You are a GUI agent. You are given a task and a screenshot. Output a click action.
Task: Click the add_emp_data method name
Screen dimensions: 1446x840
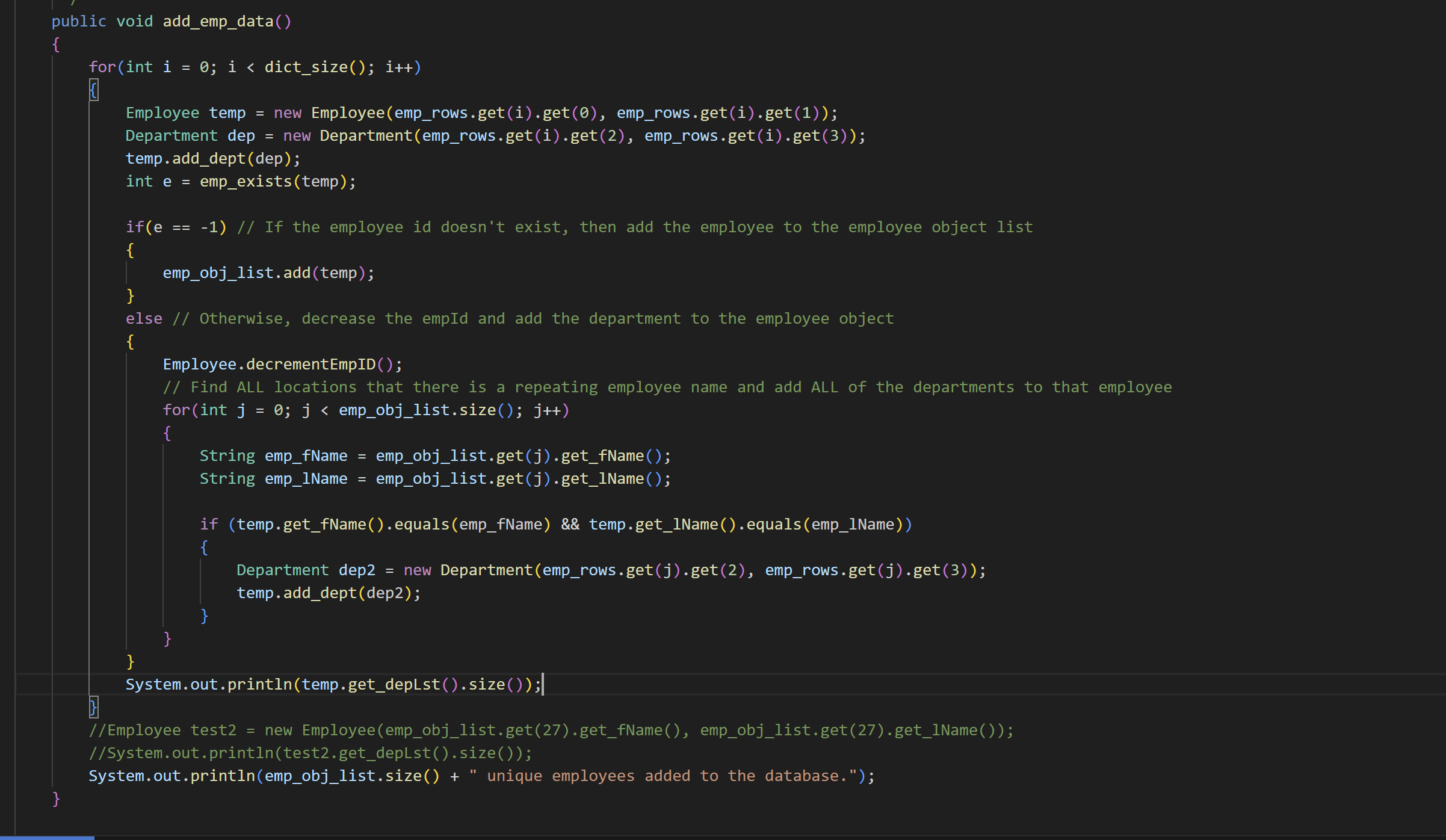pyautogui.click(x=218, y=22)
